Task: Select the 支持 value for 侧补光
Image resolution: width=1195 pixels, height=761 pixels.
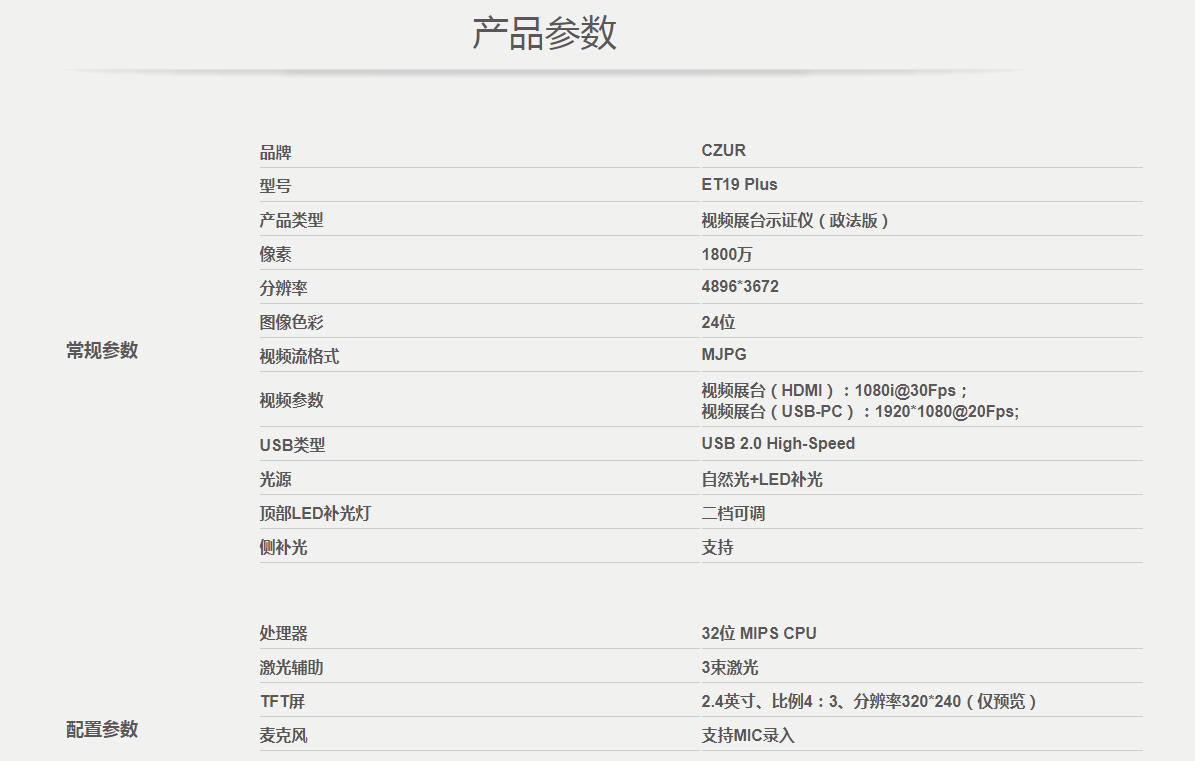Action: coord(717,548)
